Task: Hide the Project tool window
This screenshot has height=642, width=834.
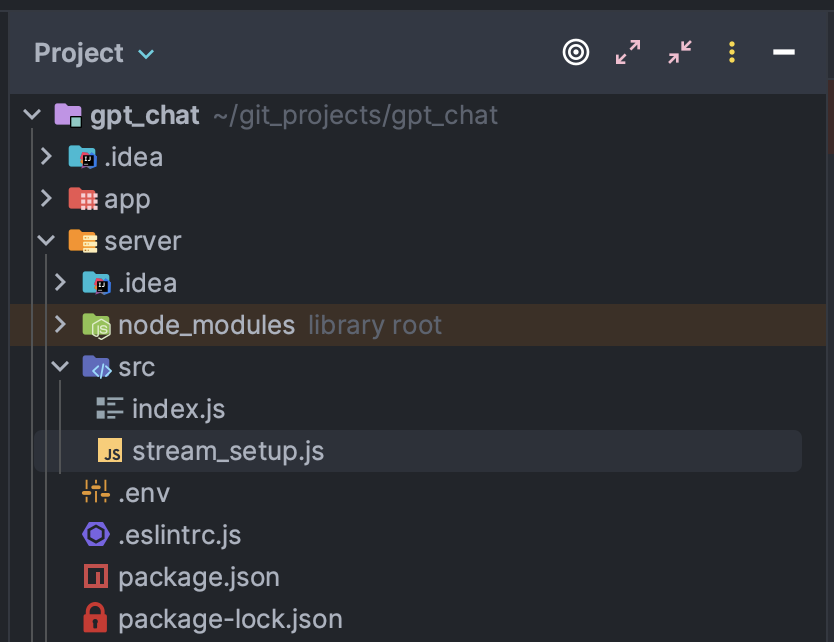Action: tap(784, 52)
